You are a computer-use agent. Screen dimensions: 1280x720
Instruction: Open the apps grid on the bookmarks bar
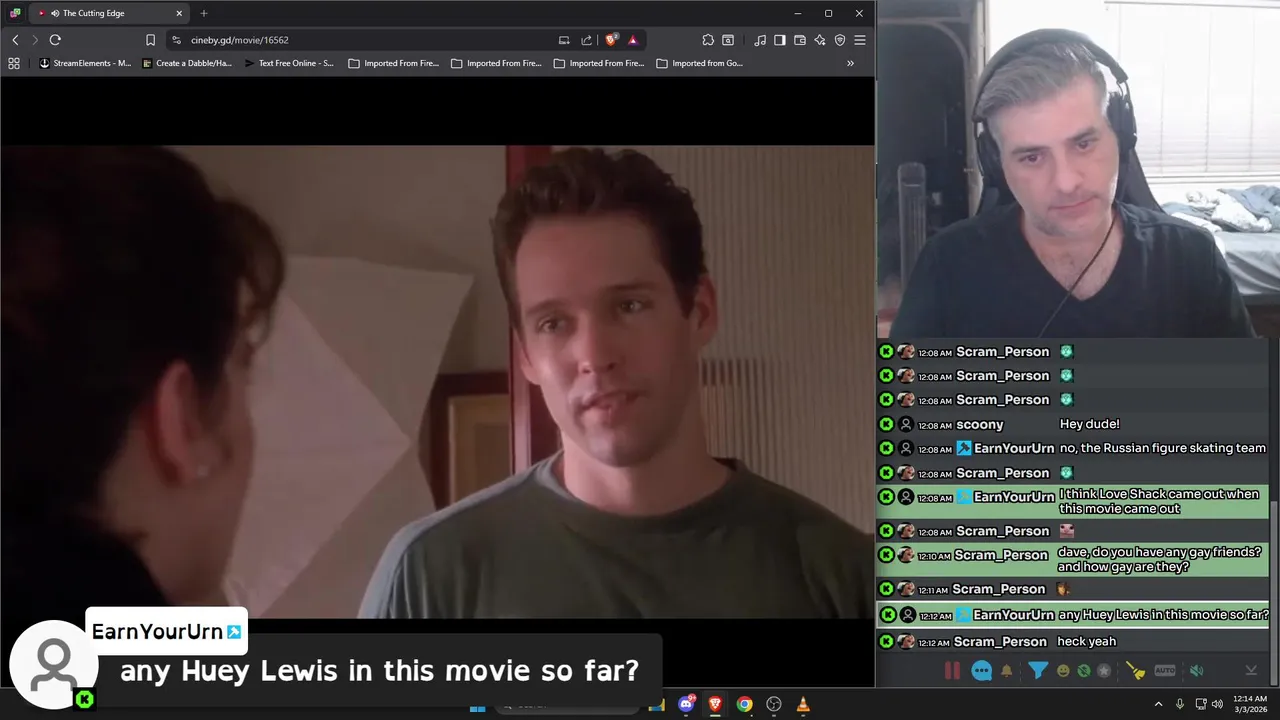point(14,63)
